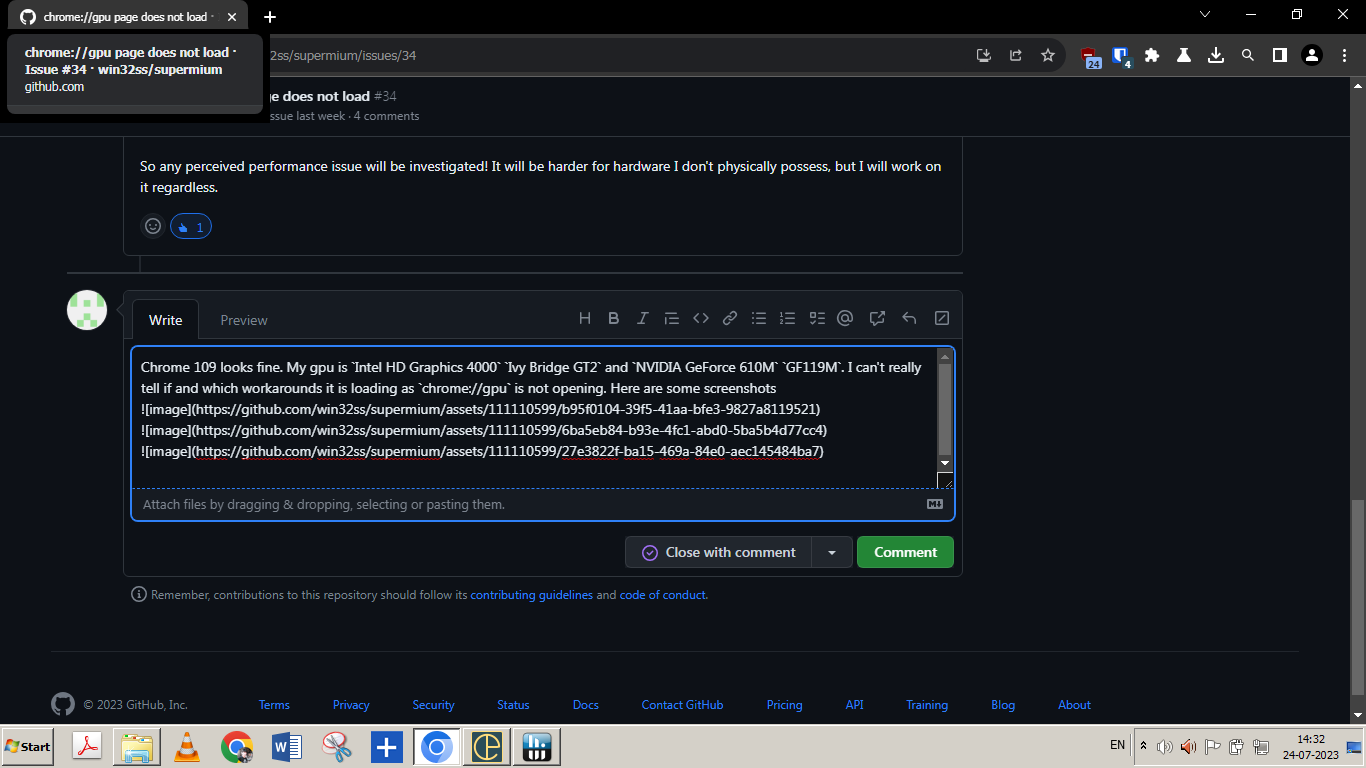The width and height of the screenshot is (1366, 768).
Task: Mention a user with the @ icon
Action: [x=845, y=318]
